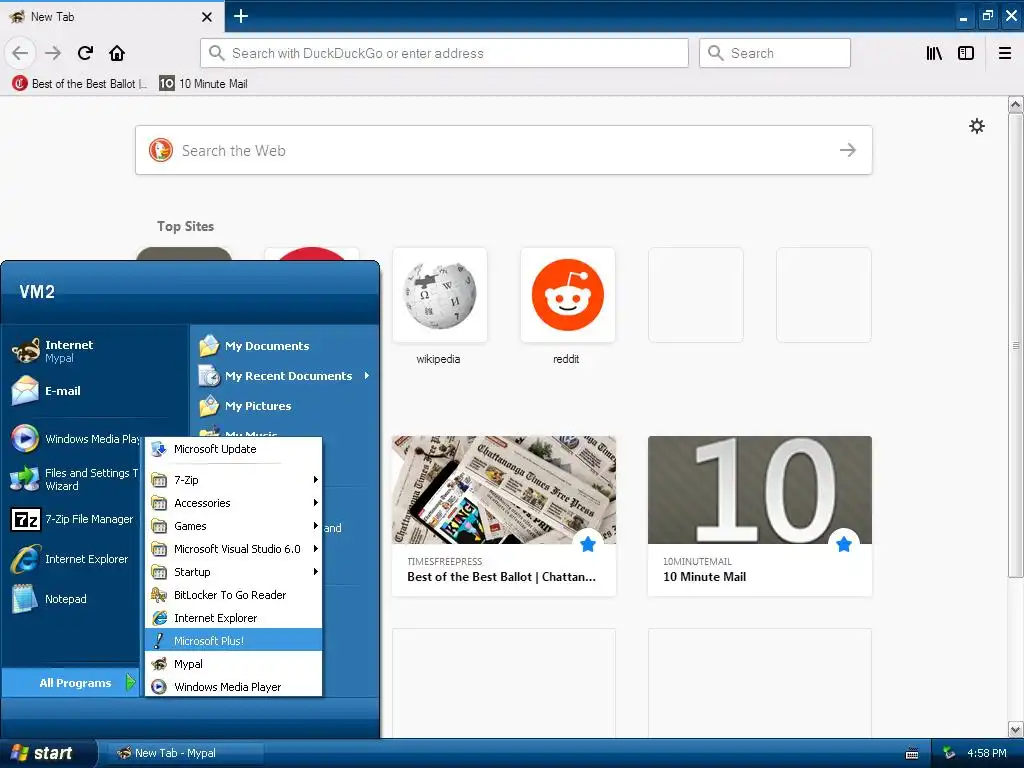Open the Library bookshelf icon
The width and height of the screenshot is (1024, 768).
934,53
